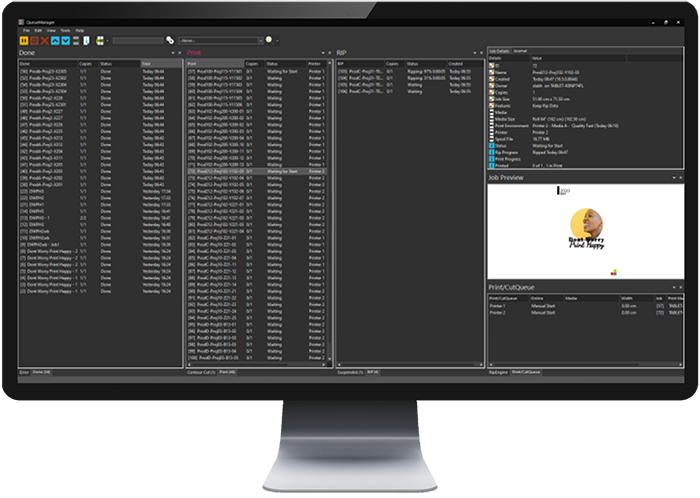Open the Tools menu
Screen dimensions: 700x498
coord(65,31)
